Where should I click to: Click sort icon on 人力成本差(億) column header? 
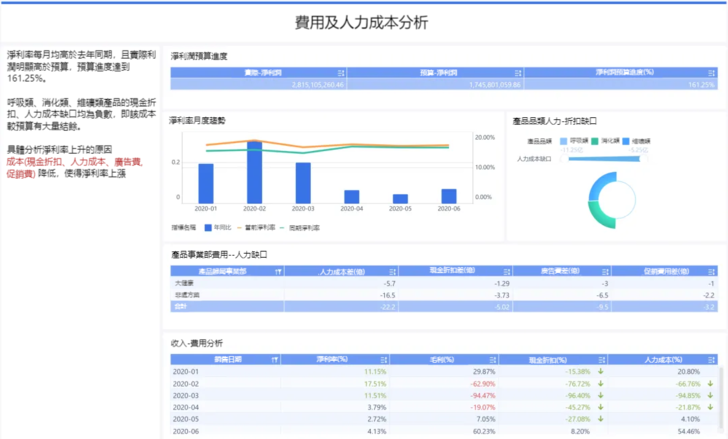pos(392,271)
